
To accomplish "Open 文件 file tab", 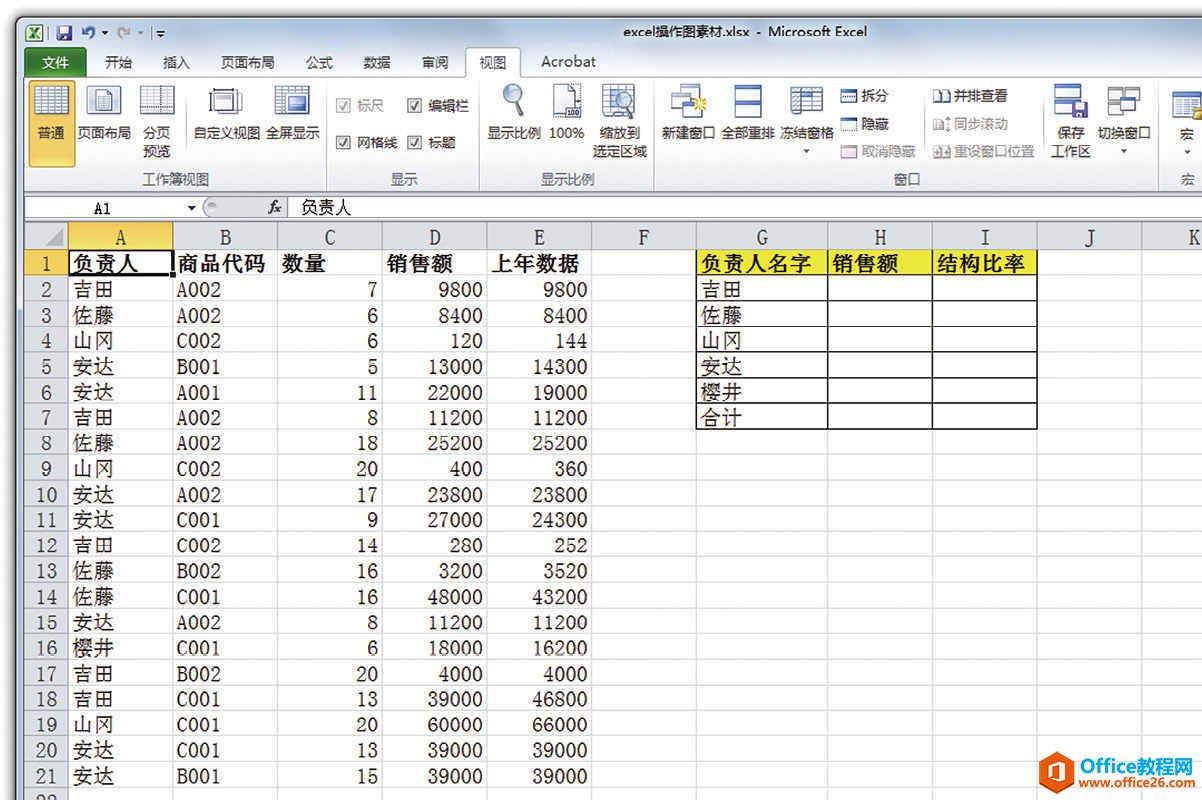I will tap(55, 62).
